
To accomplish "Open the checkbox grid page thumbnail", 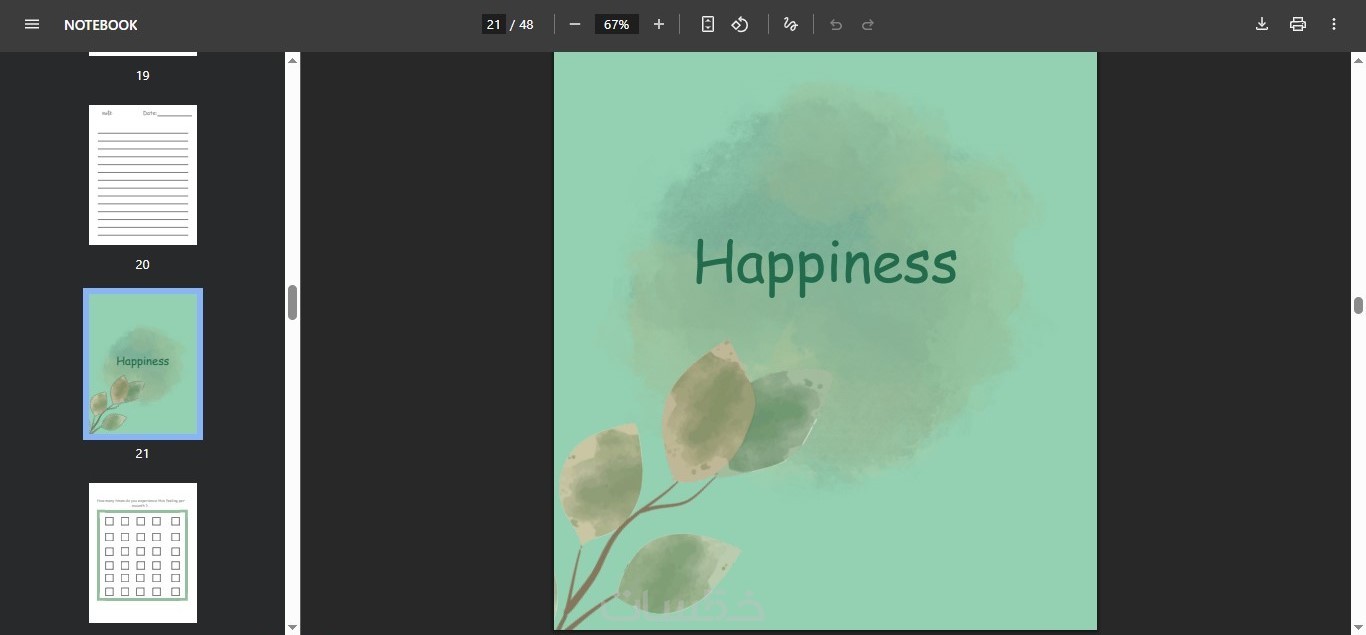I will pos(143,553).
